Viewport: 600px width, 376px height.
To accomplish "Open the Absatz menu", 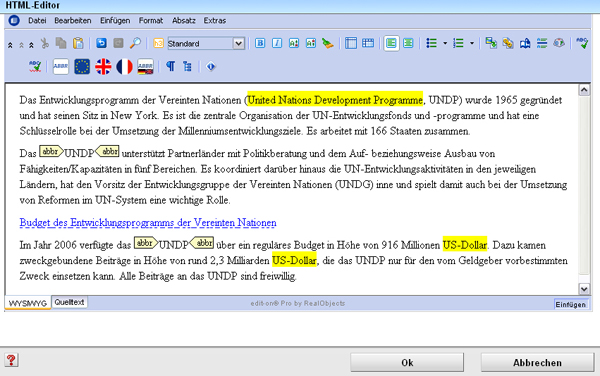I will (184, 21).
